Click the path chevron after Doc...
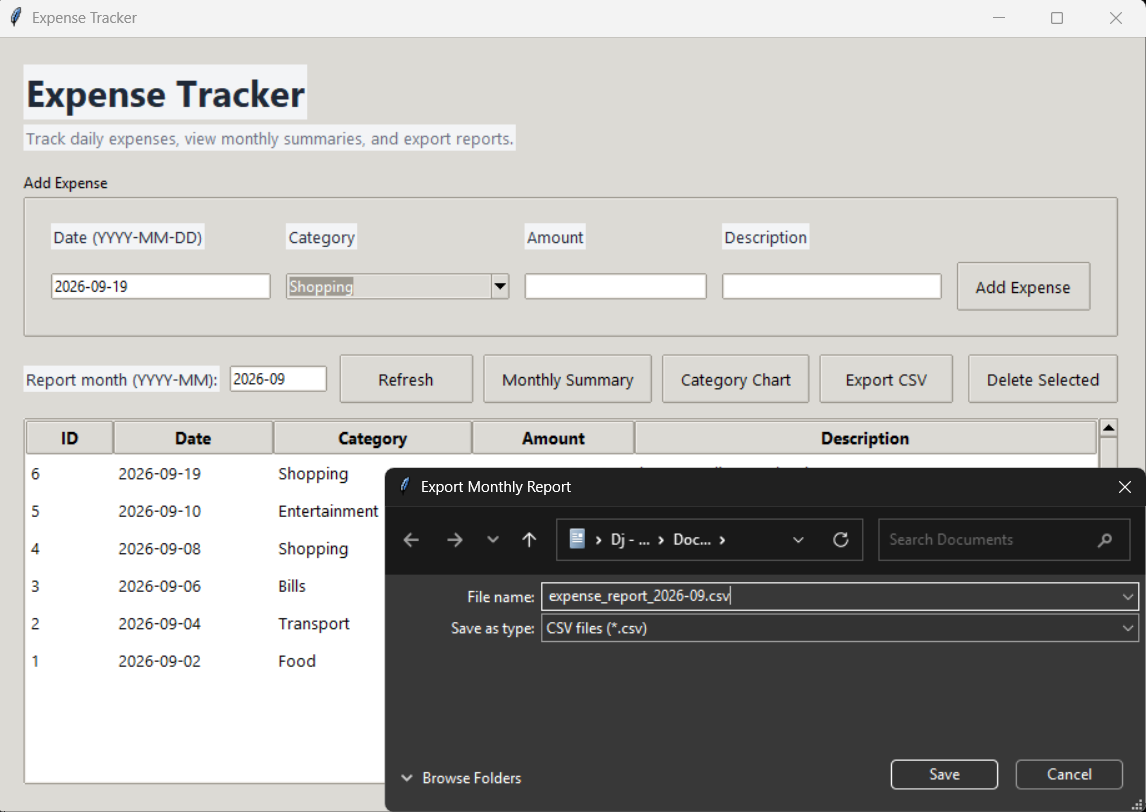The height and width of the screenshot is (812, 1146). (722, 540)
